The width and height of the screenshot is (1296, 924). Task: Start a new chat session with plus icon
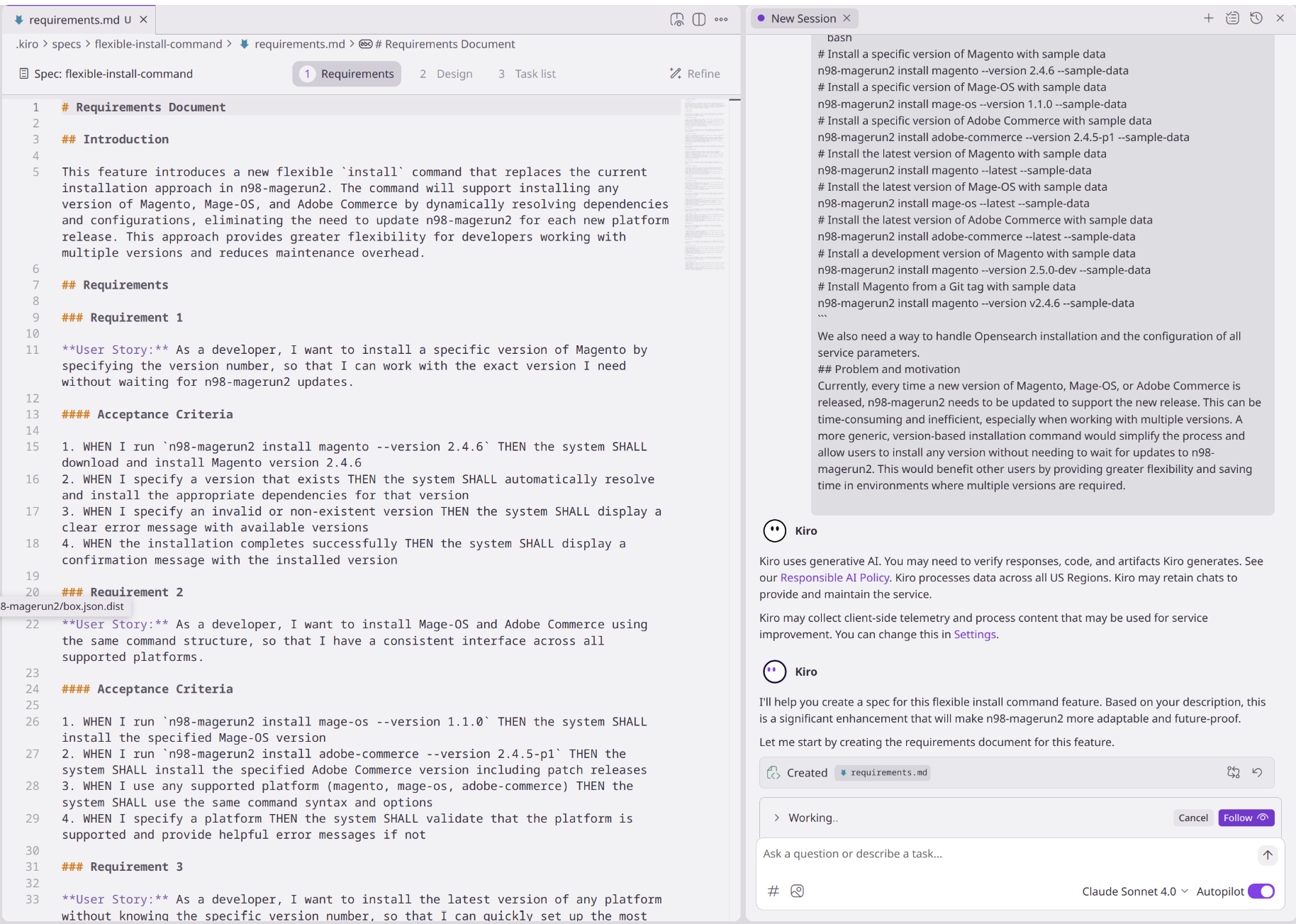pyautogui.click(x=1209, y=18)
